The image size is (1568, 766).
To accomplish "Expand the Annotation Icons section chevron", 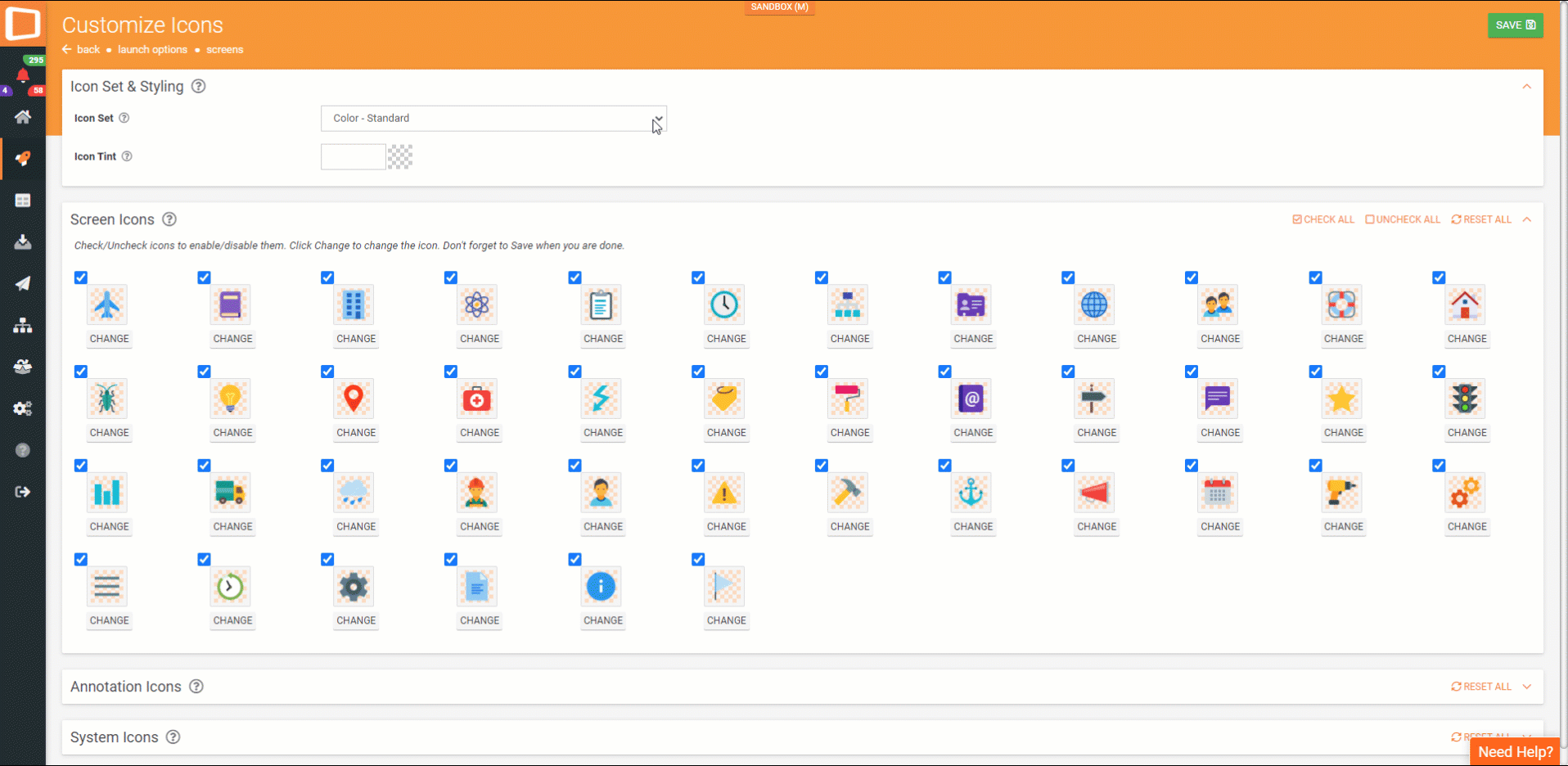I will [x=1526, y=687].
